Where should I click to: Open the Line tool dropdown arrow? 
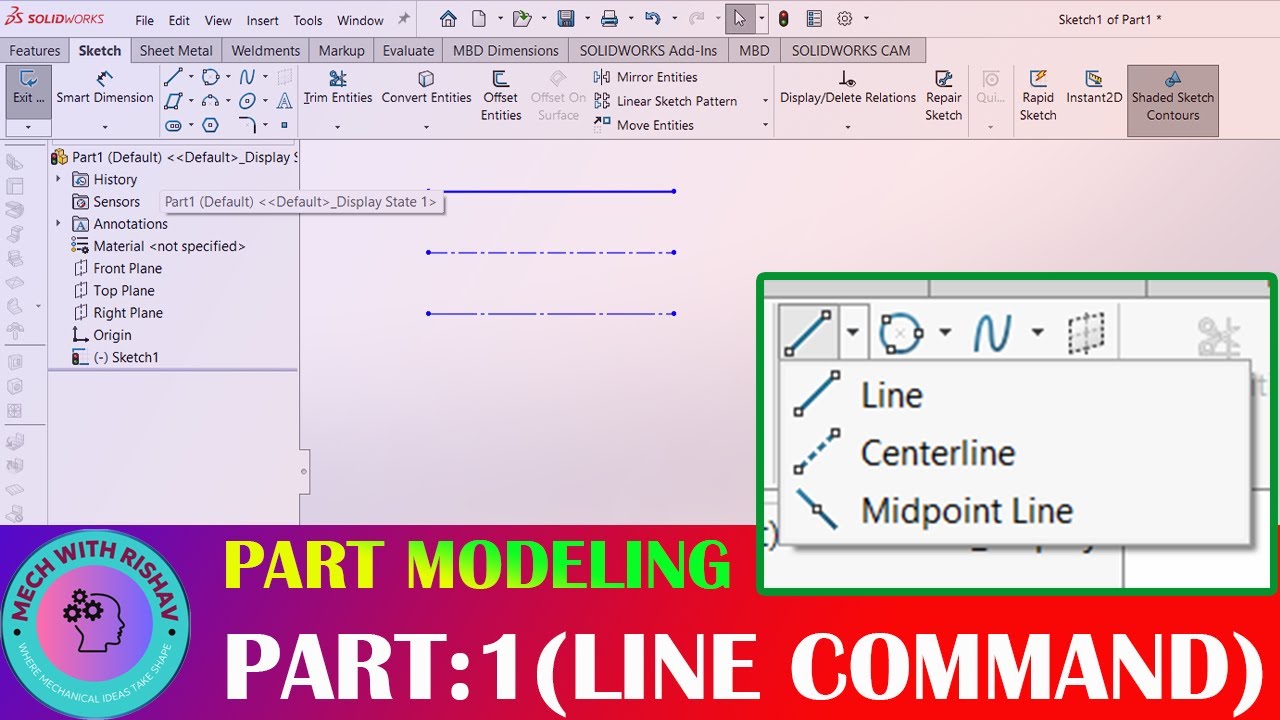point(190,77)
